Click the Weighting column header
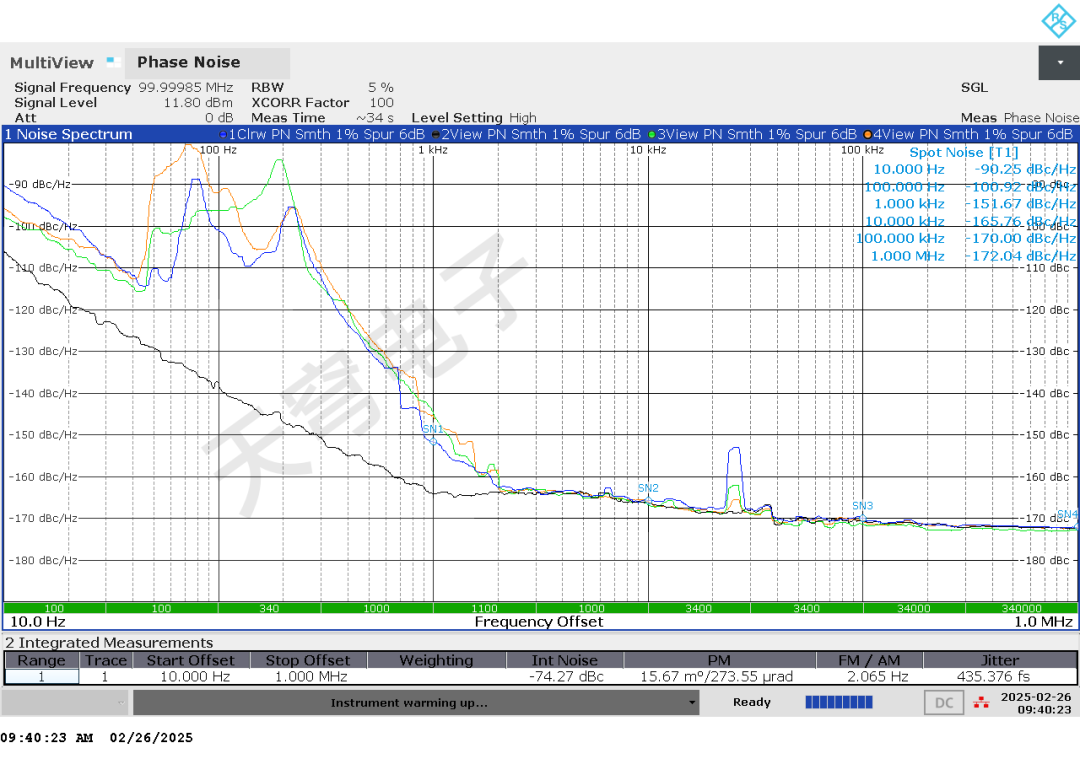 coord(437,661)
